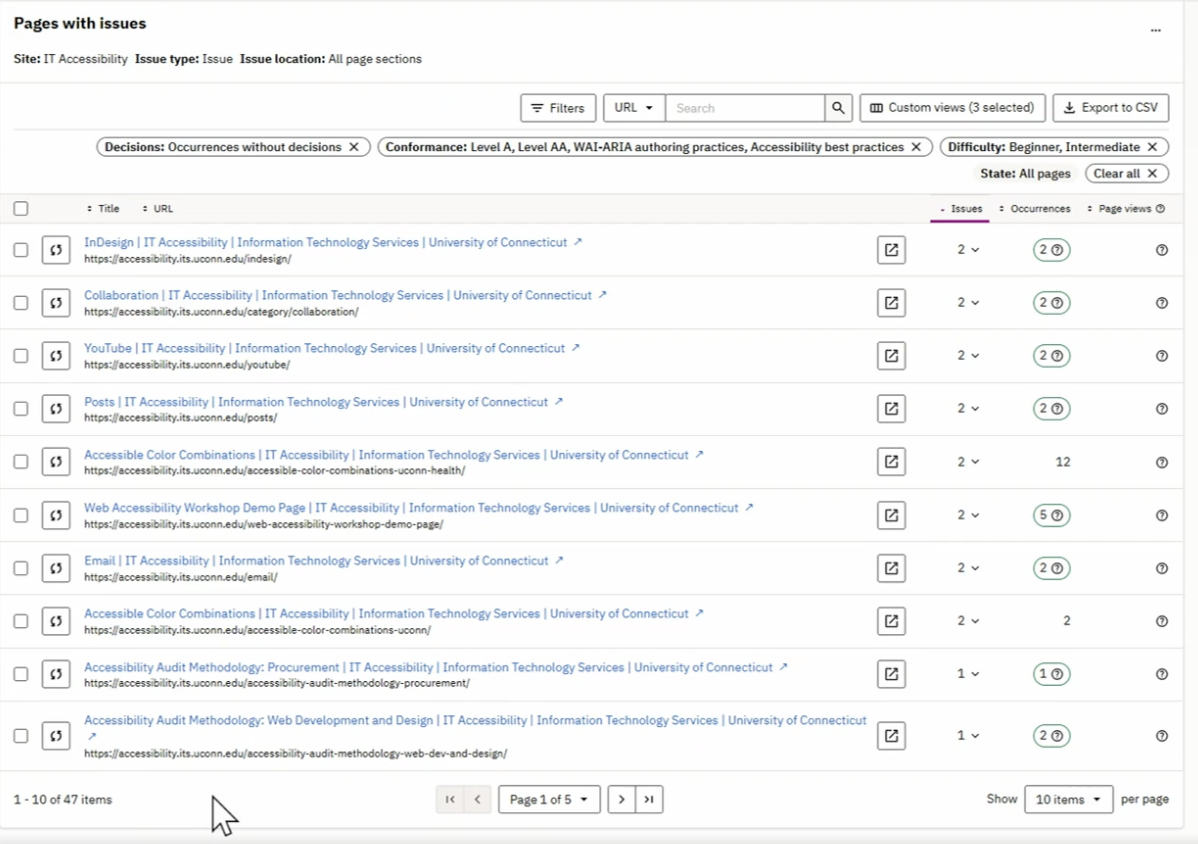
Task: Focus the Search input field
Action: pyautogui.click(x=745, y=108)
